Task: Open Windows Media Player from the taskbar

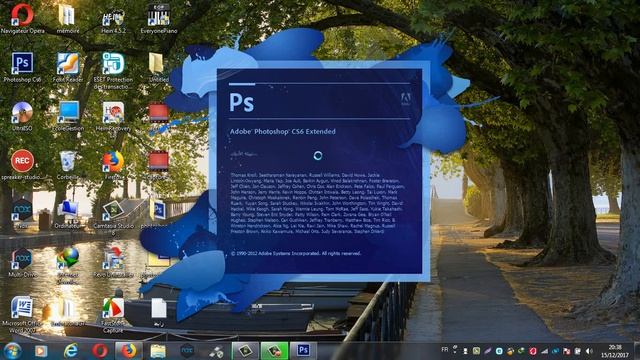Action: pos(41,351)
